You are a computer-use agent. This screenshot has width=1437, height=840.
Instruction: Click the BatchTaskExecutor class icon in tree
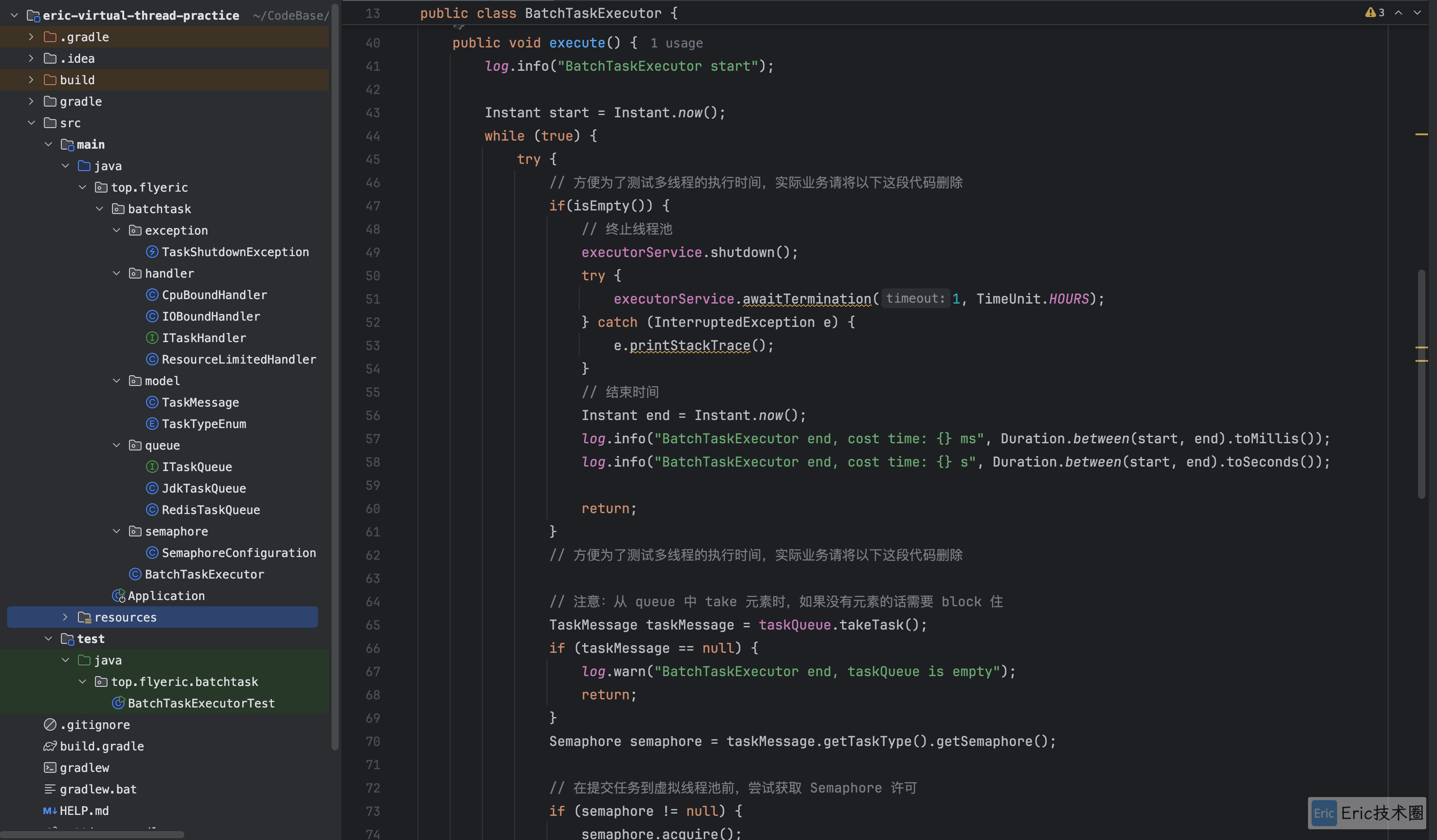[135, 574]
